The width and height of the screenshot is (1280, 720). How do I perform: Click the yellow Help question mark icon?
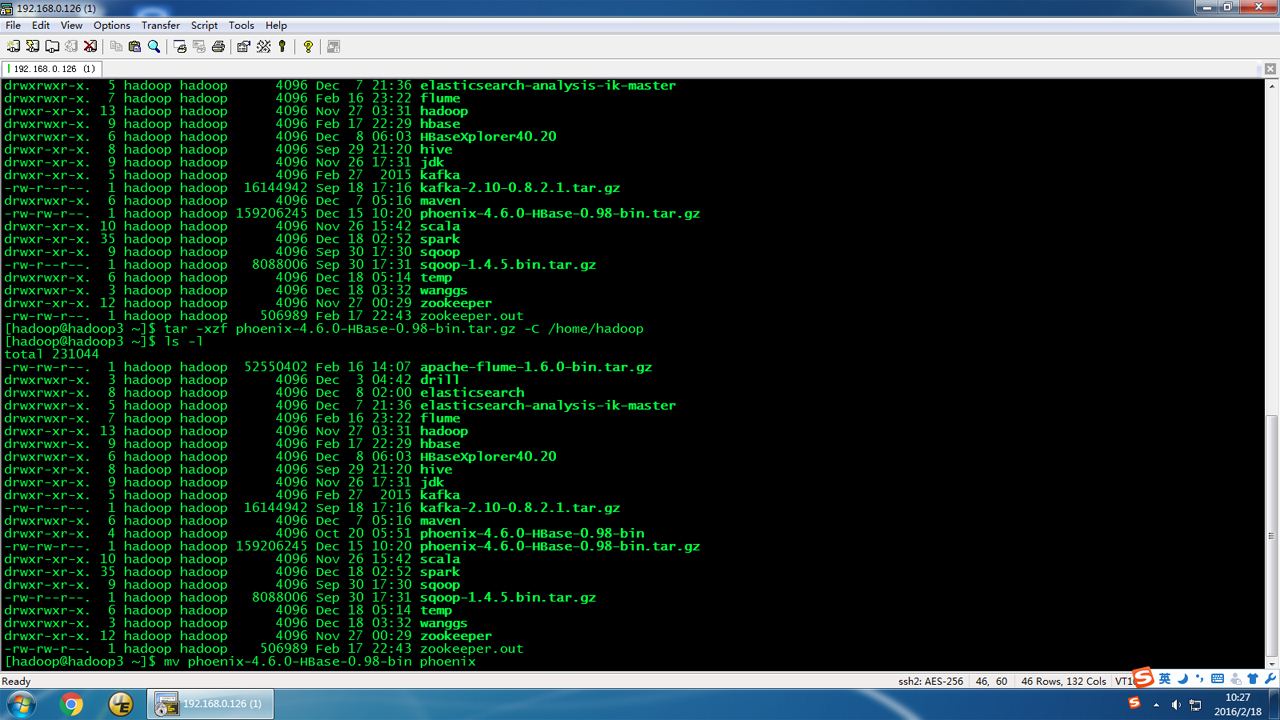tap(308, 46)
